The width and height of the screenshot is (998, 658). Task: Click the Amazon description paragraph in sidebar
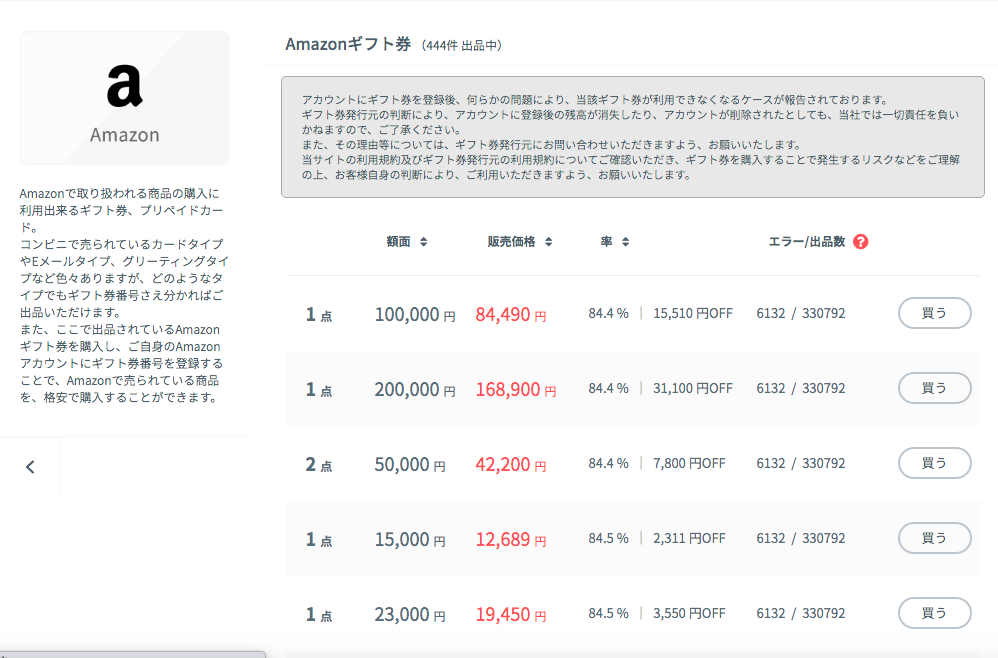123,295
